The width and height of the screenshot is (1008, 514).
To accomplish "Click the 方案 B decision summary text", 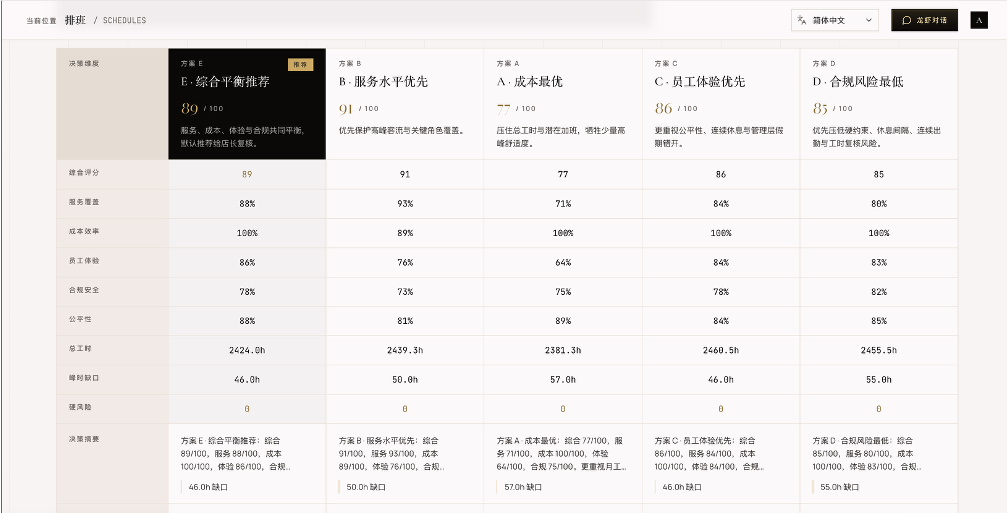I will point(392,454).
